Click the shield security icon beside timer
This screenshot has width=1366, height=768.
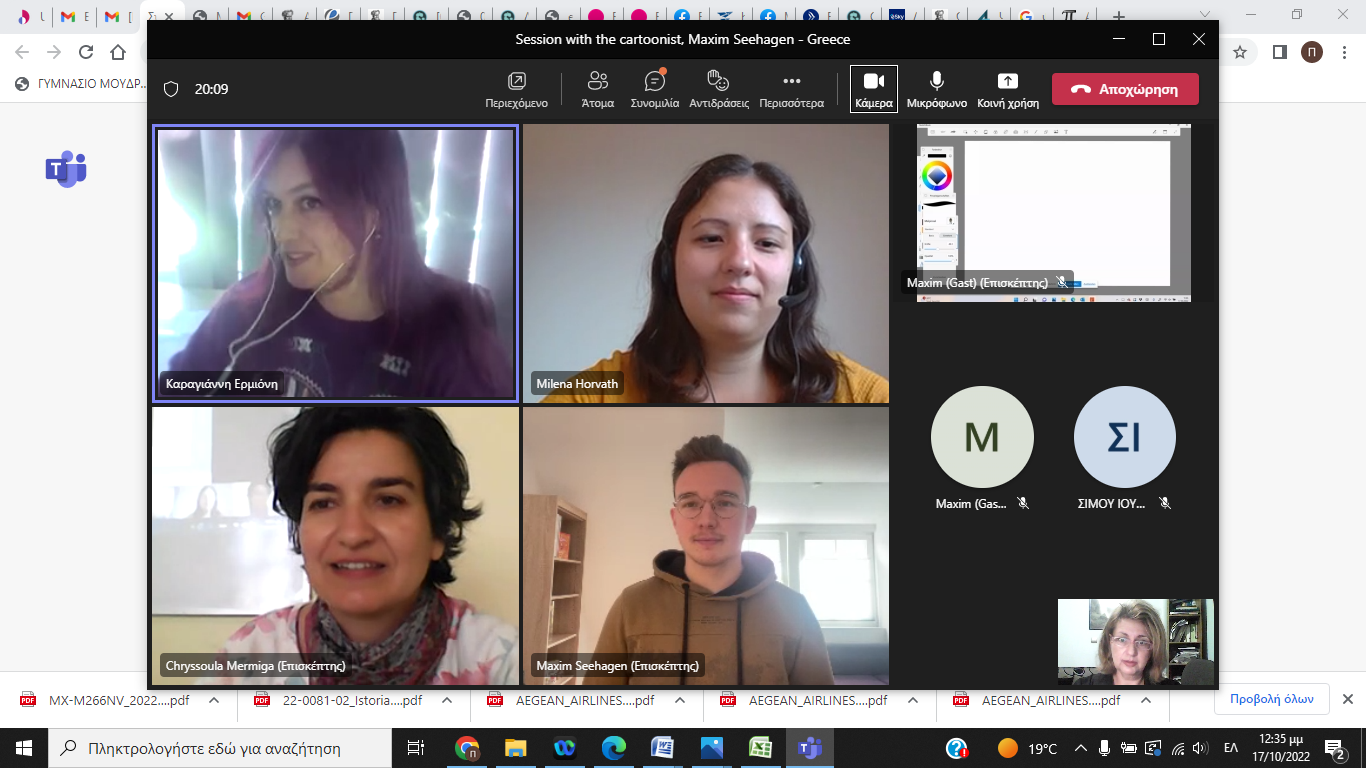[171, 89]
